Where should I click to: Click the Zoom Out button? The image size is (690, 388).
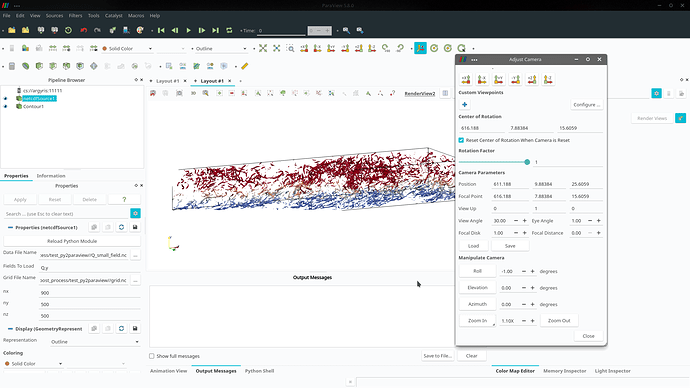pyautogui.click(x=559, y=321)
